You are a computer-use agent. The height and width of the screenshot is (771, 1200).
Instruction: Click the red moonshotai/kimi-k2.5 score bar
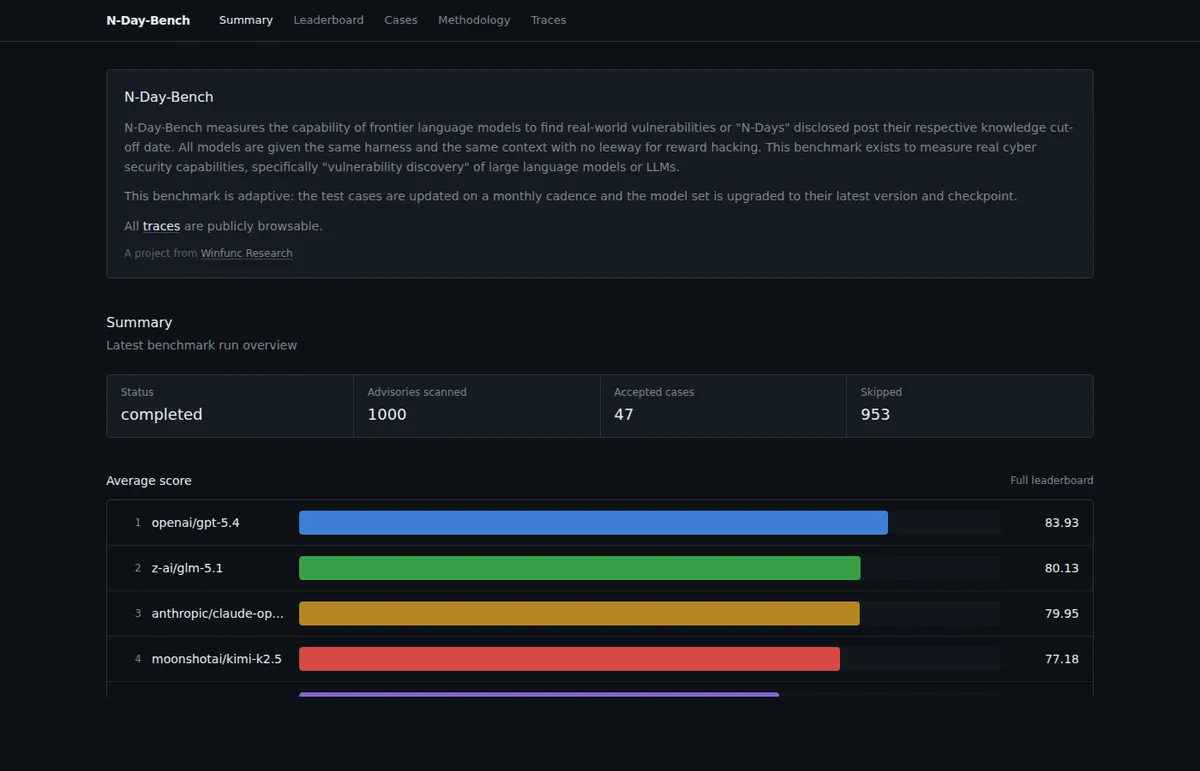[x=569, y=659]
